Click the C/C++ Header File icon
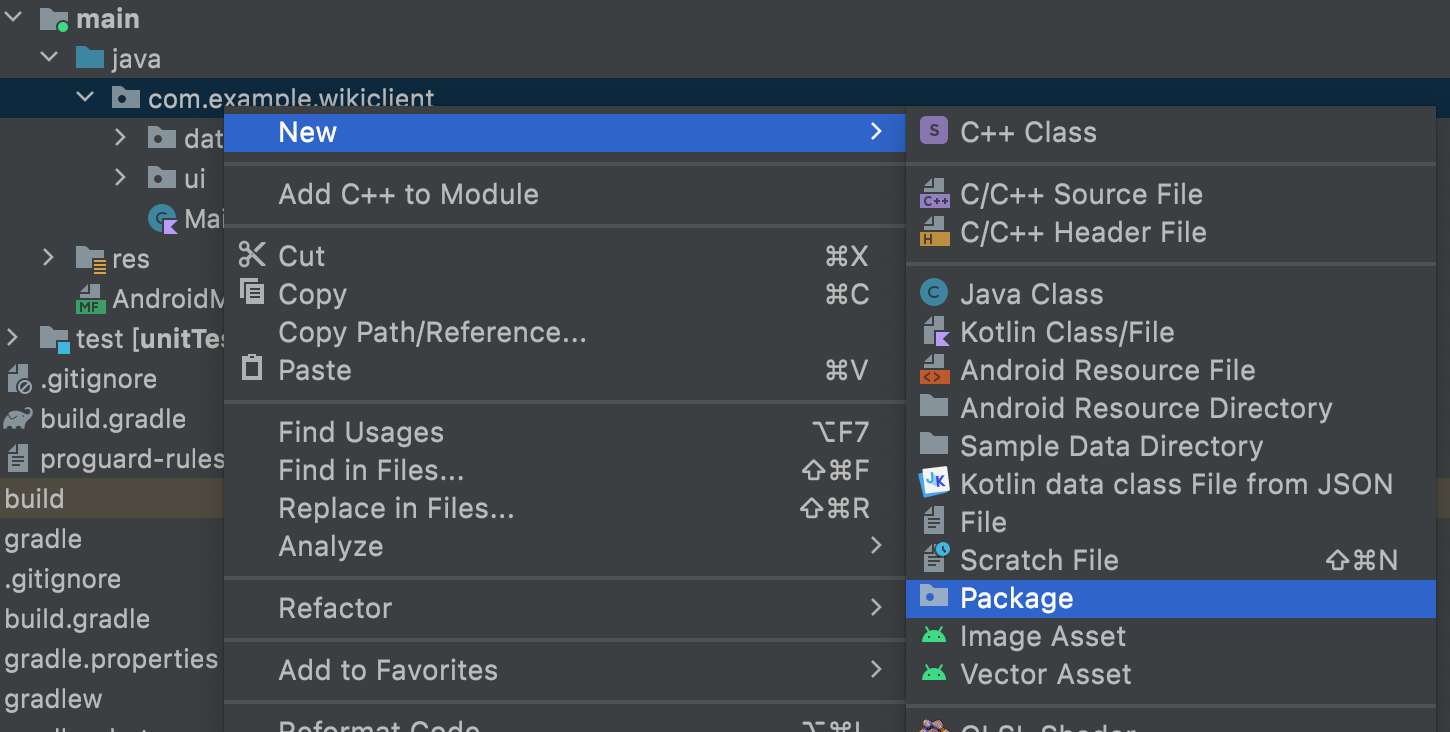 click(933, 232)
